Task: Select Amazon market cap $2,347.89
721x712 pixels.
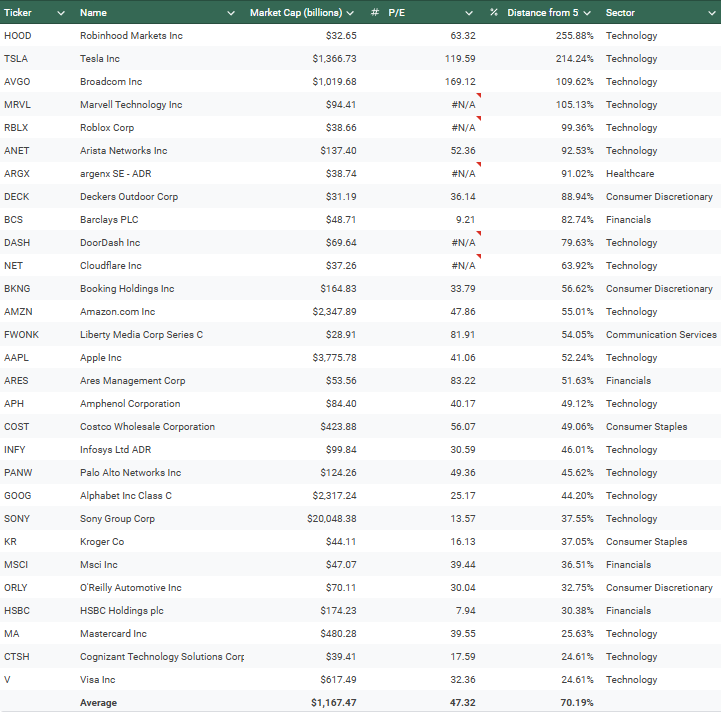Action: 334,311
